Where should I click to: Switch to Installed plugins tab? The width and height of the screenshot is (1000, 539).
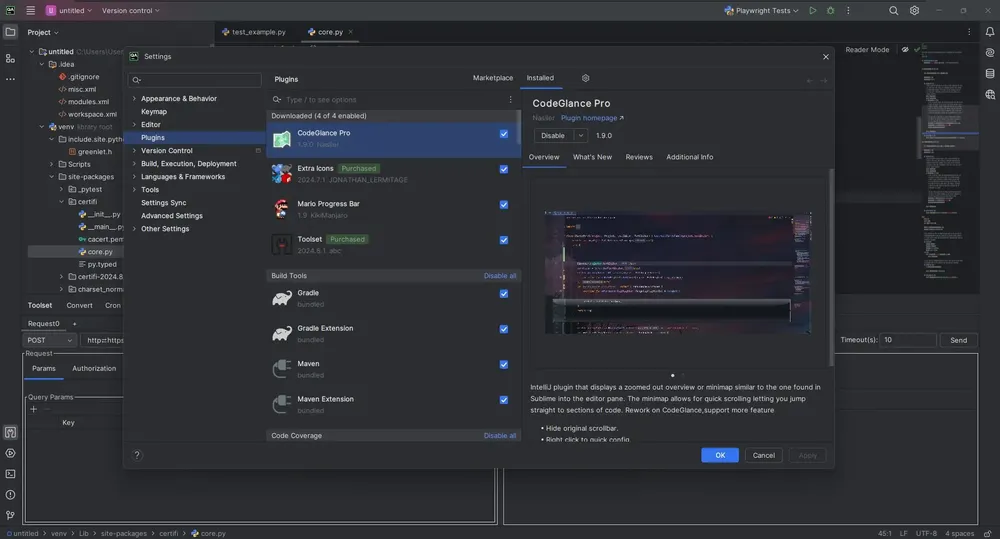click(540, 78)
